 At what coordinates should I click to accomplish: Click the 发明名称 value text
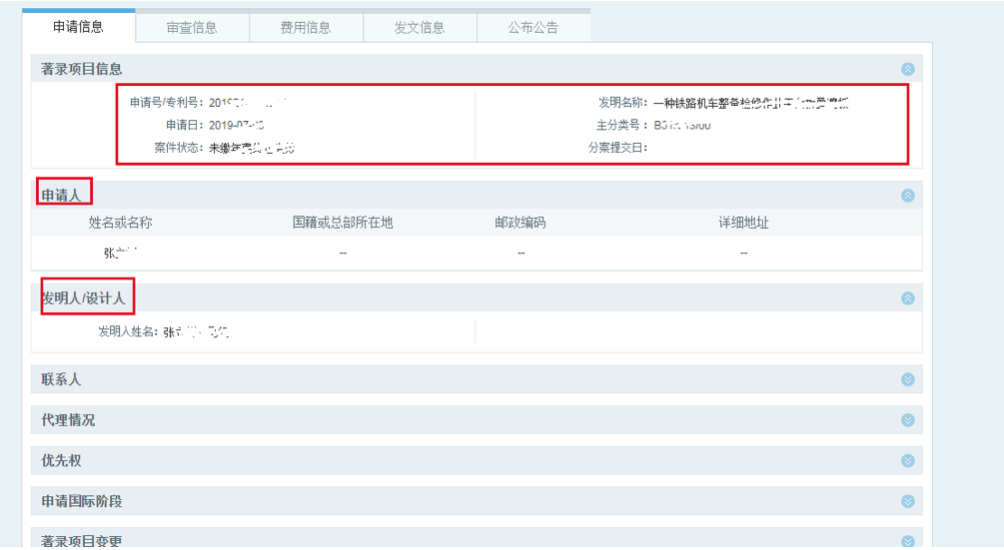751,102
